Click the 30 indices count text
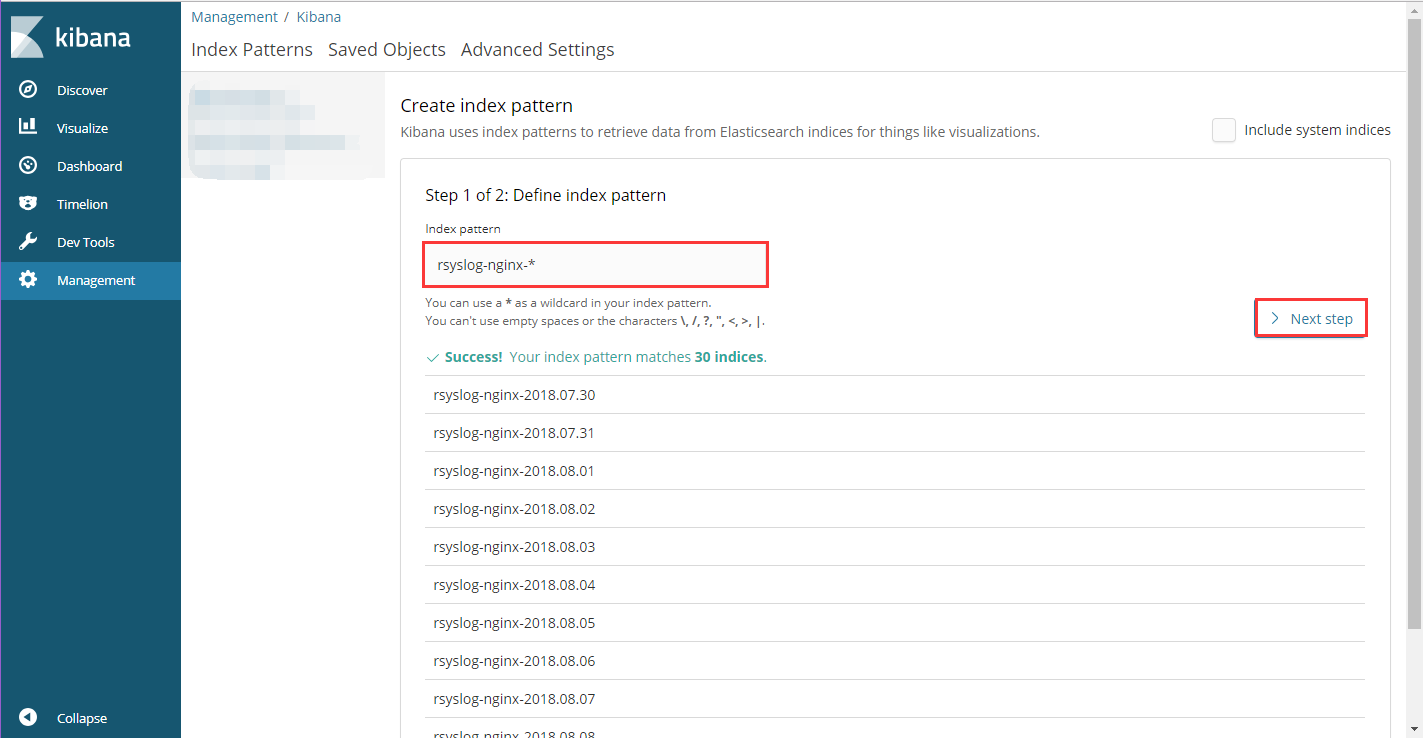 (x=729, y=357)
